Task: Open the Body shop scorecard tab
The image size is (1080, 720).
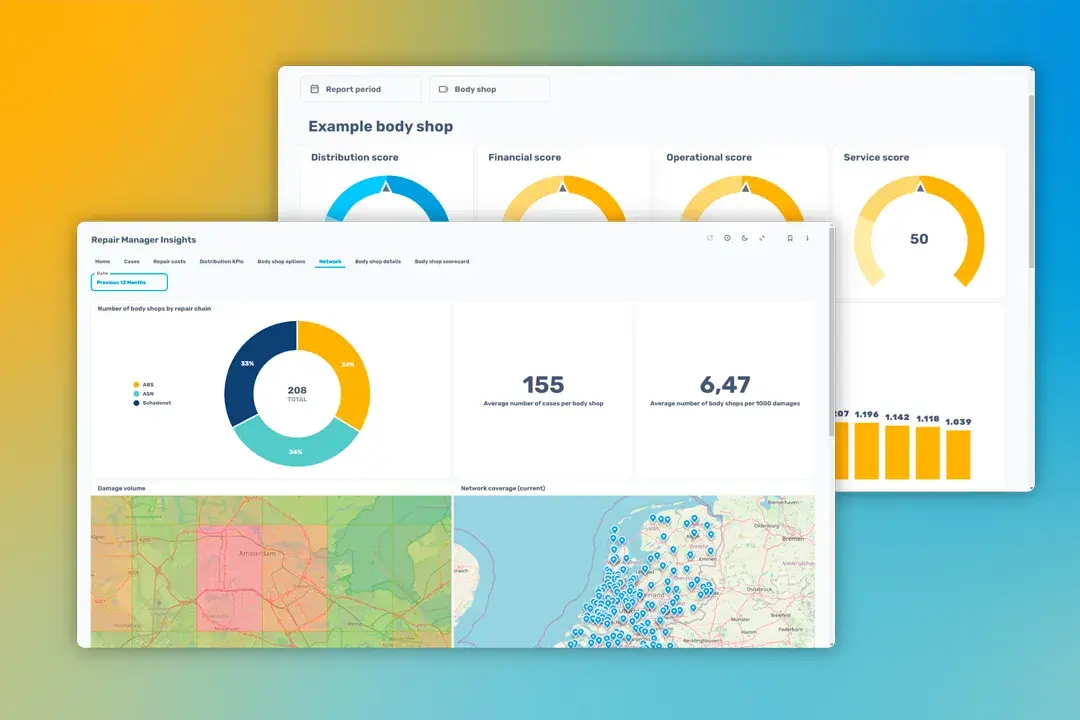Action: [442, 262]
